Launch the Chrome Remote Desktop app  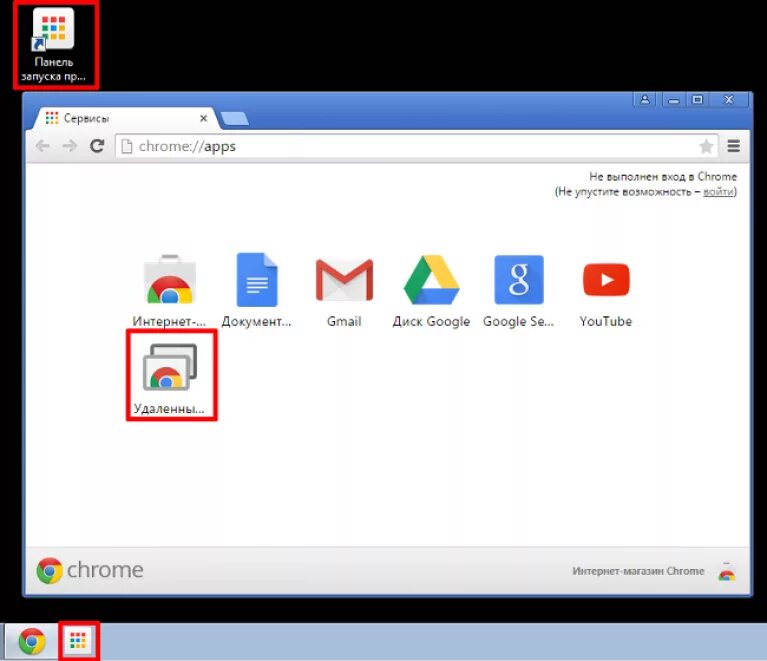click(x=170, y=367)
